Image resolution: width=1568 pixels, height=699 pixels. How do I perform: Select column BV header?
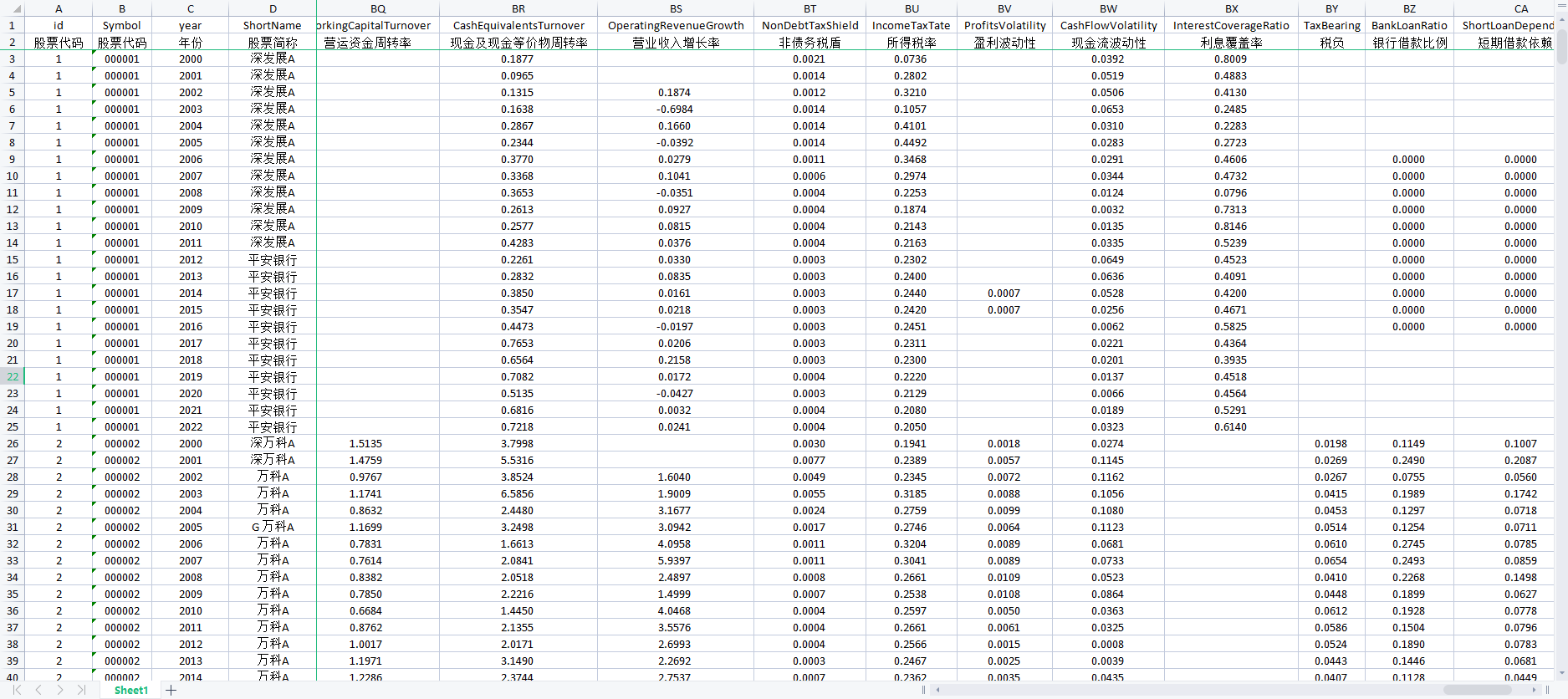click(1004, 8)
